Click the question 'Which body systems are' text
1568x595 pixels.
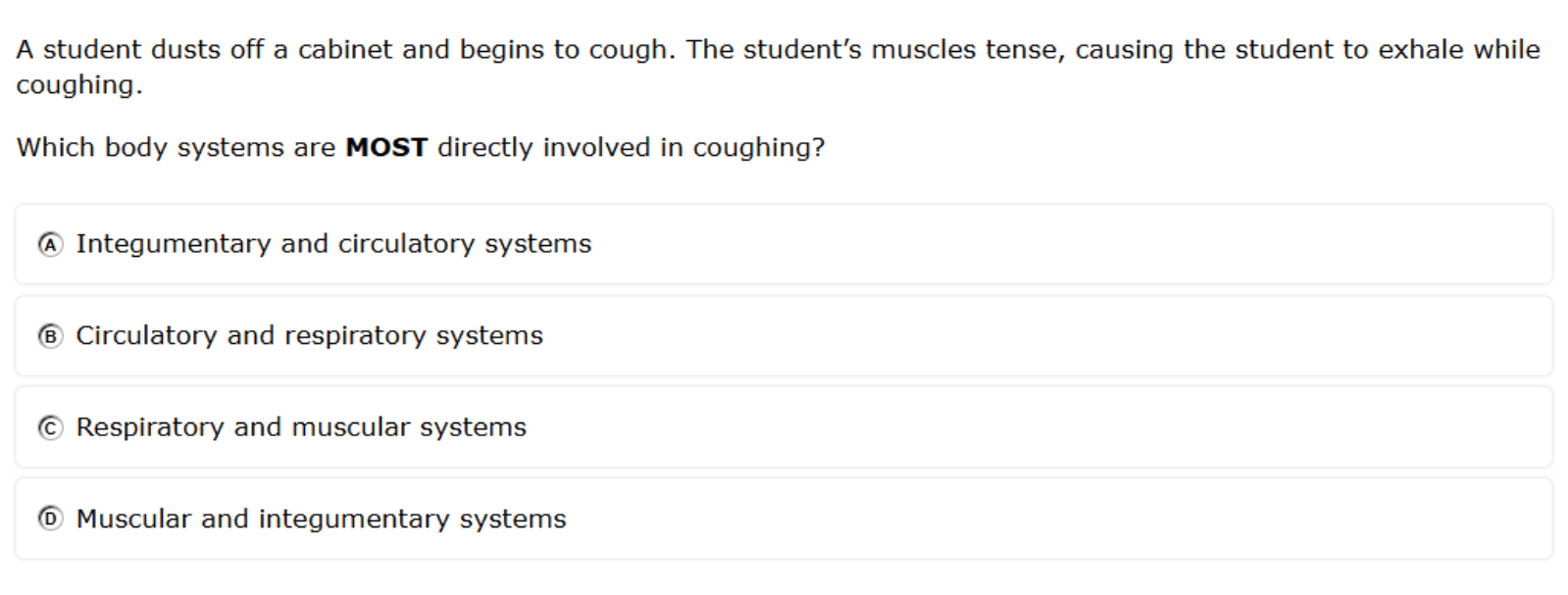176,148
